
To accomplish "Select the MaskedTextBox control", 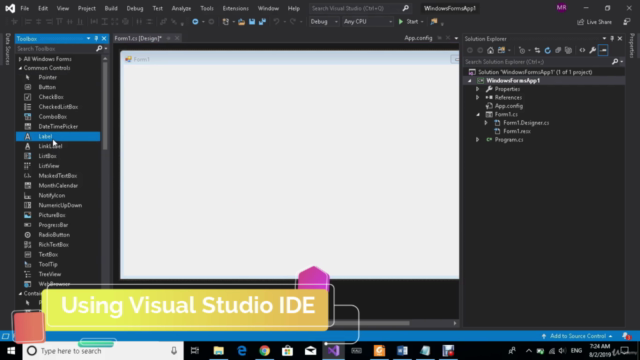I will pyautogui.click(x=58, y=176).
